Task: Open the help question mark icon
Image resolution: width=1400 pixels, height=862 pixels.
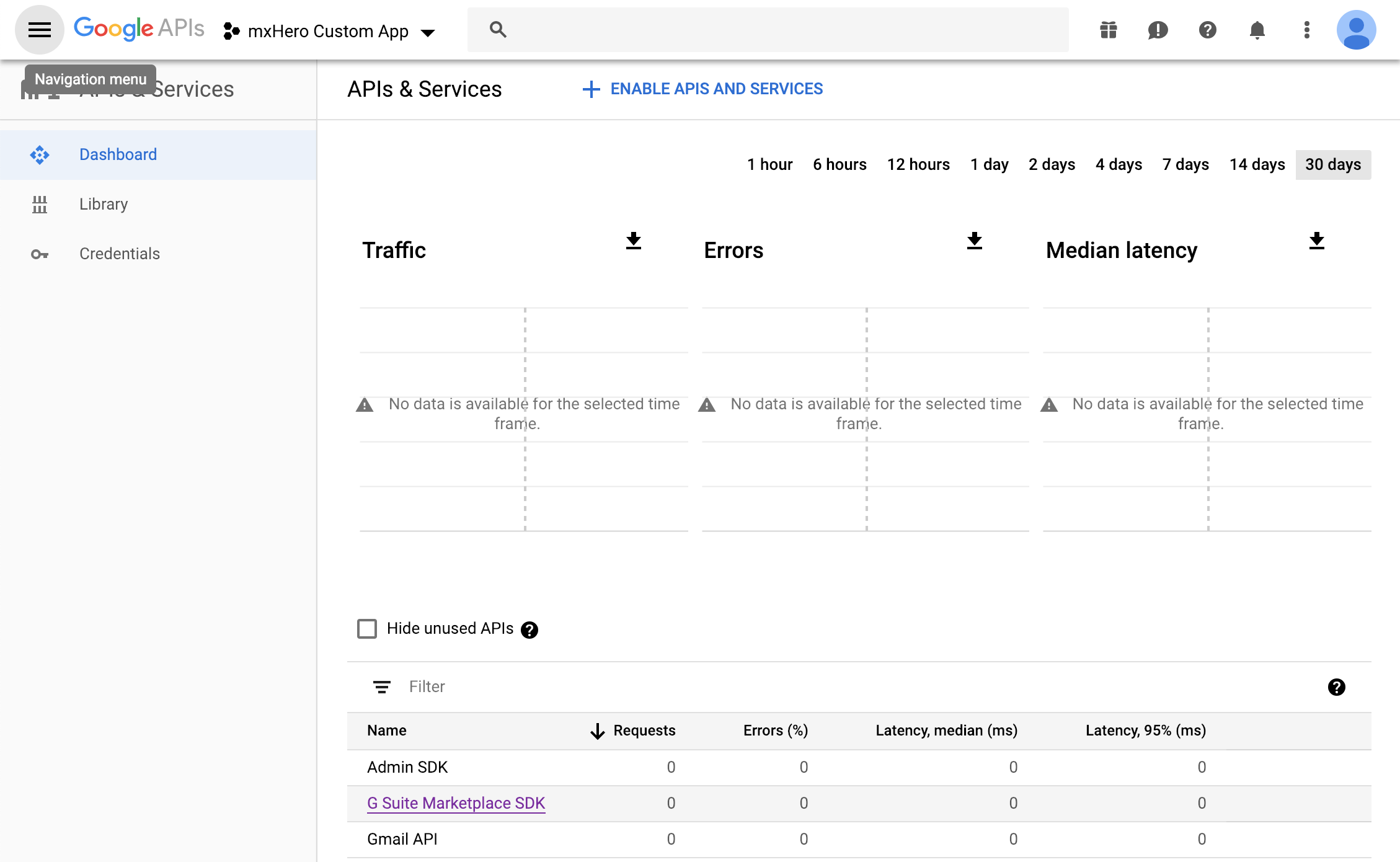Action: click(x=1207, y=30)
